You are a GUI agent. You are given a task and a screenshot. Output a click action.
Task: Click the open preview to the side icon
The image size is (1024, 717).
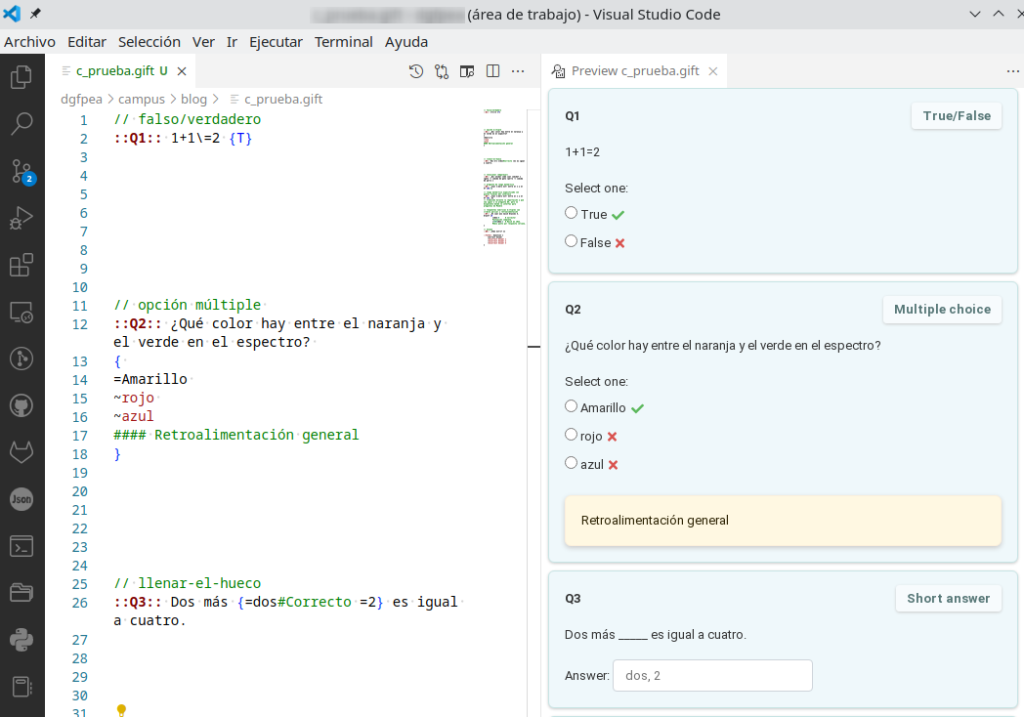click(467, 71)
